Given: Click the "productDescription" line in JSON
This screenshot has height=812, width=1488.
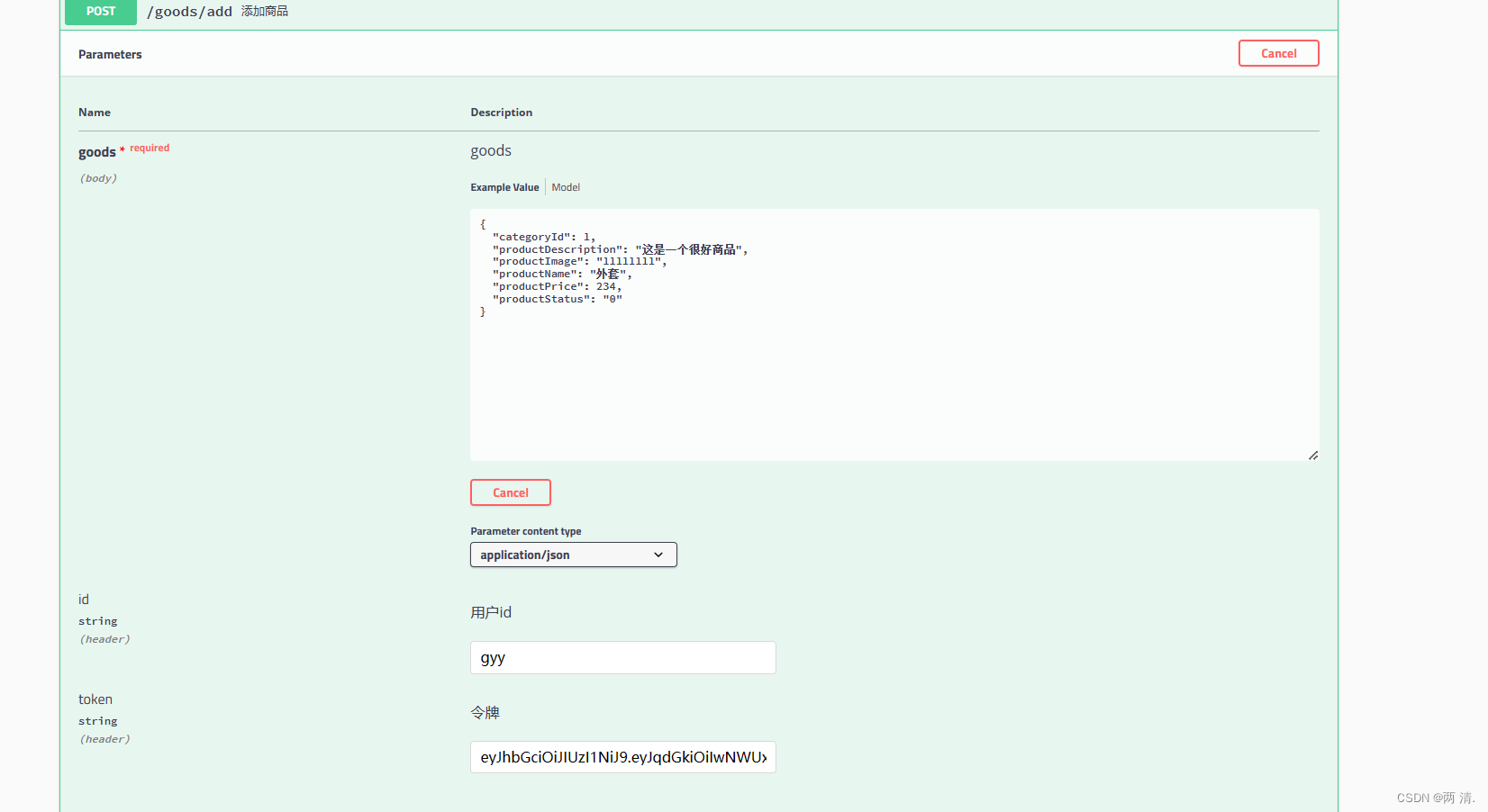Looking at the screenshot, I should point(620,249).
